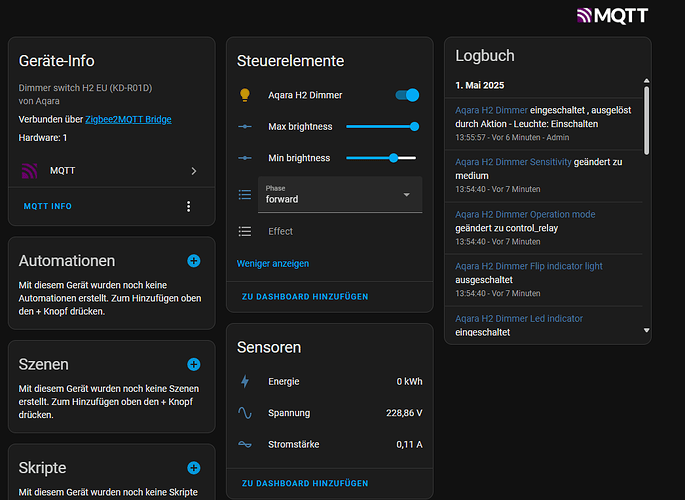The height and width of the screenshot is (500, 685).
Task: Click the Min brightness row icon
Action: [x=245, y=158]
